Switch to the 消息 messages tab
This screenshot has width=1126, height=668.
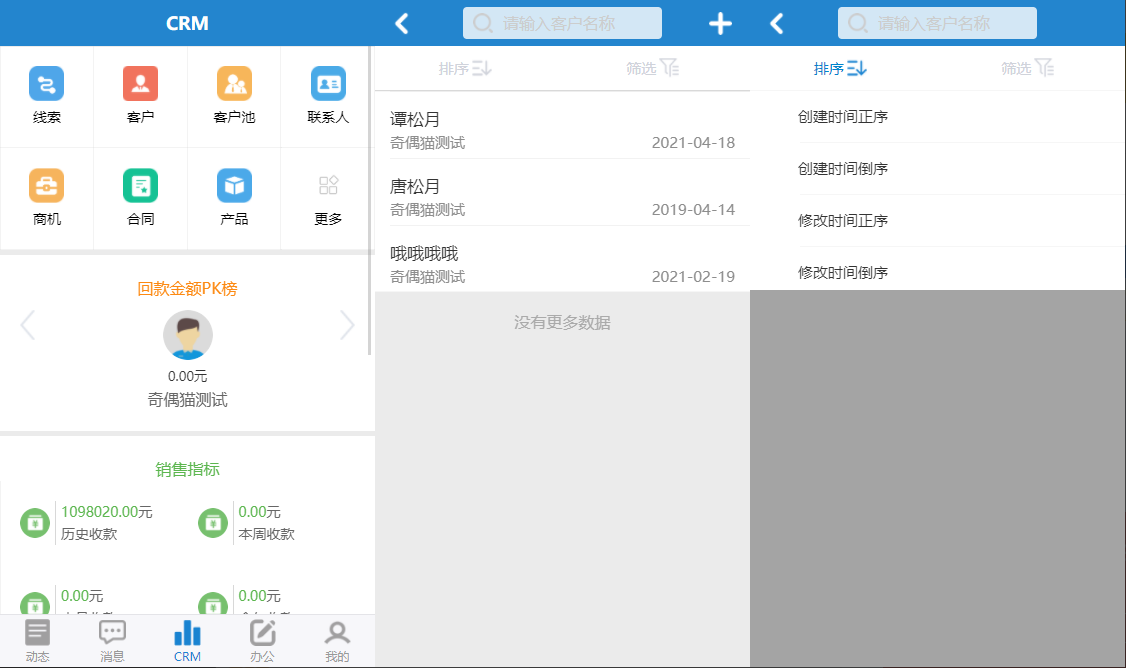(112, 640)
